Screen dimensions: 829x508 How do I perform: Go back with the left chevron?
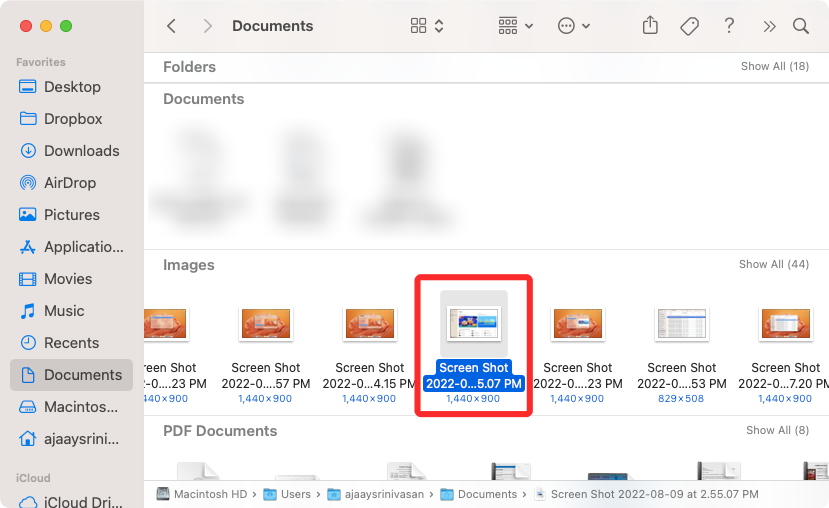pyautogui.click(x=172, y=26)
